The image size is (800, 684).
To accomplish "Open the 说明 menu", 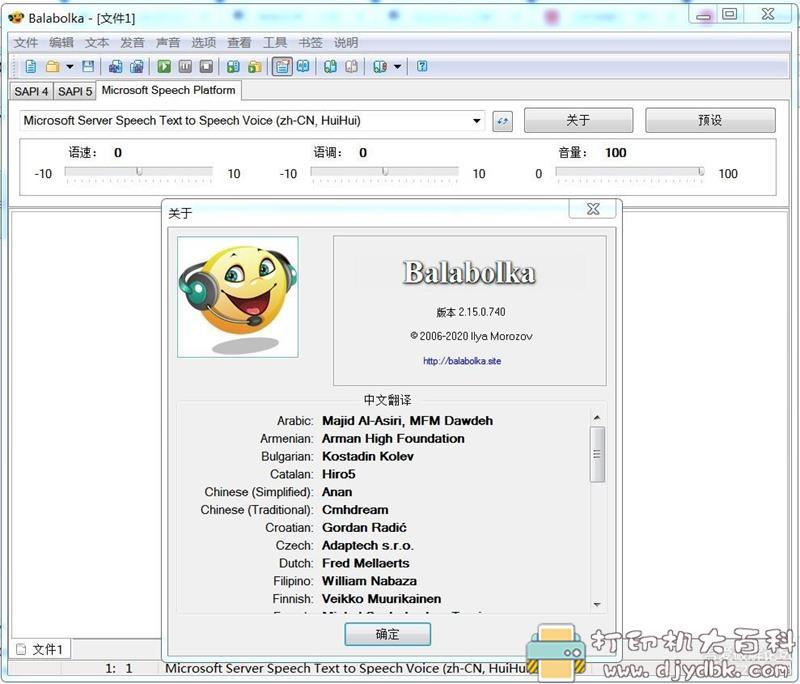I will (x=346, y=43).
